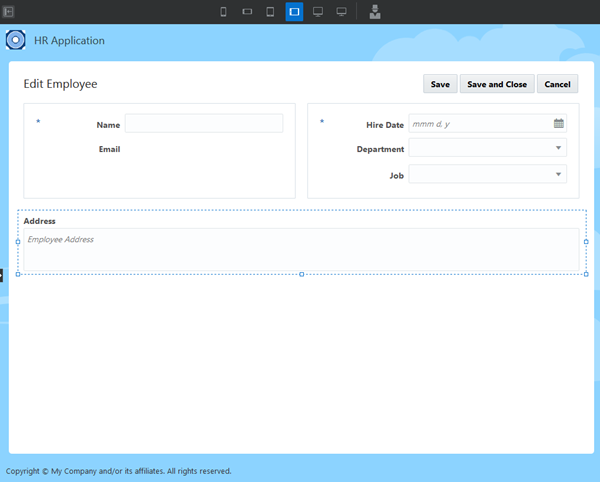Select the tablet portrait preview icon

(x=270, y=12)
